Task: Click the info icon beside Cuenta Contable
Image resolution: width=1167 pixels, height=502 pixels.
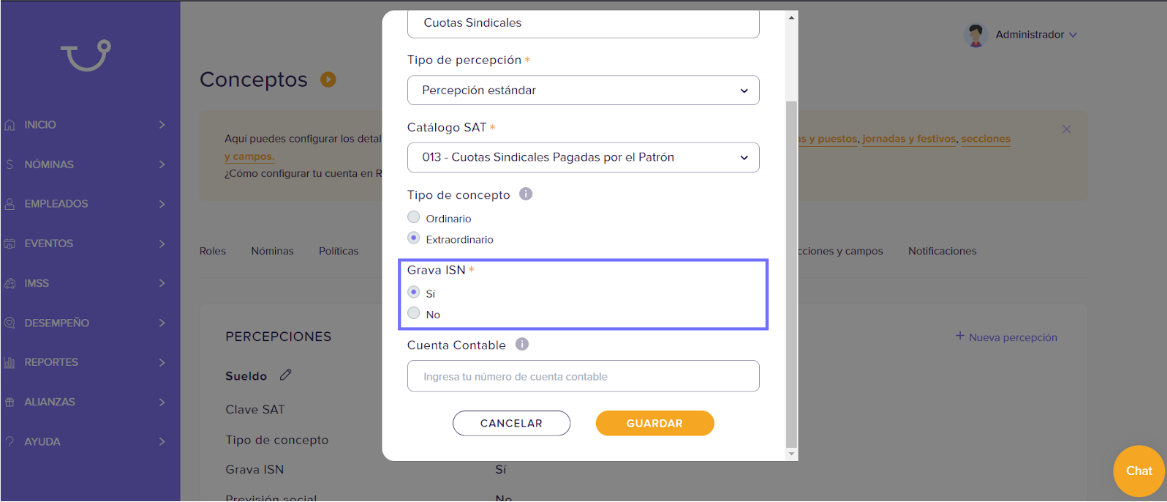Action: (x=522, y=345)
